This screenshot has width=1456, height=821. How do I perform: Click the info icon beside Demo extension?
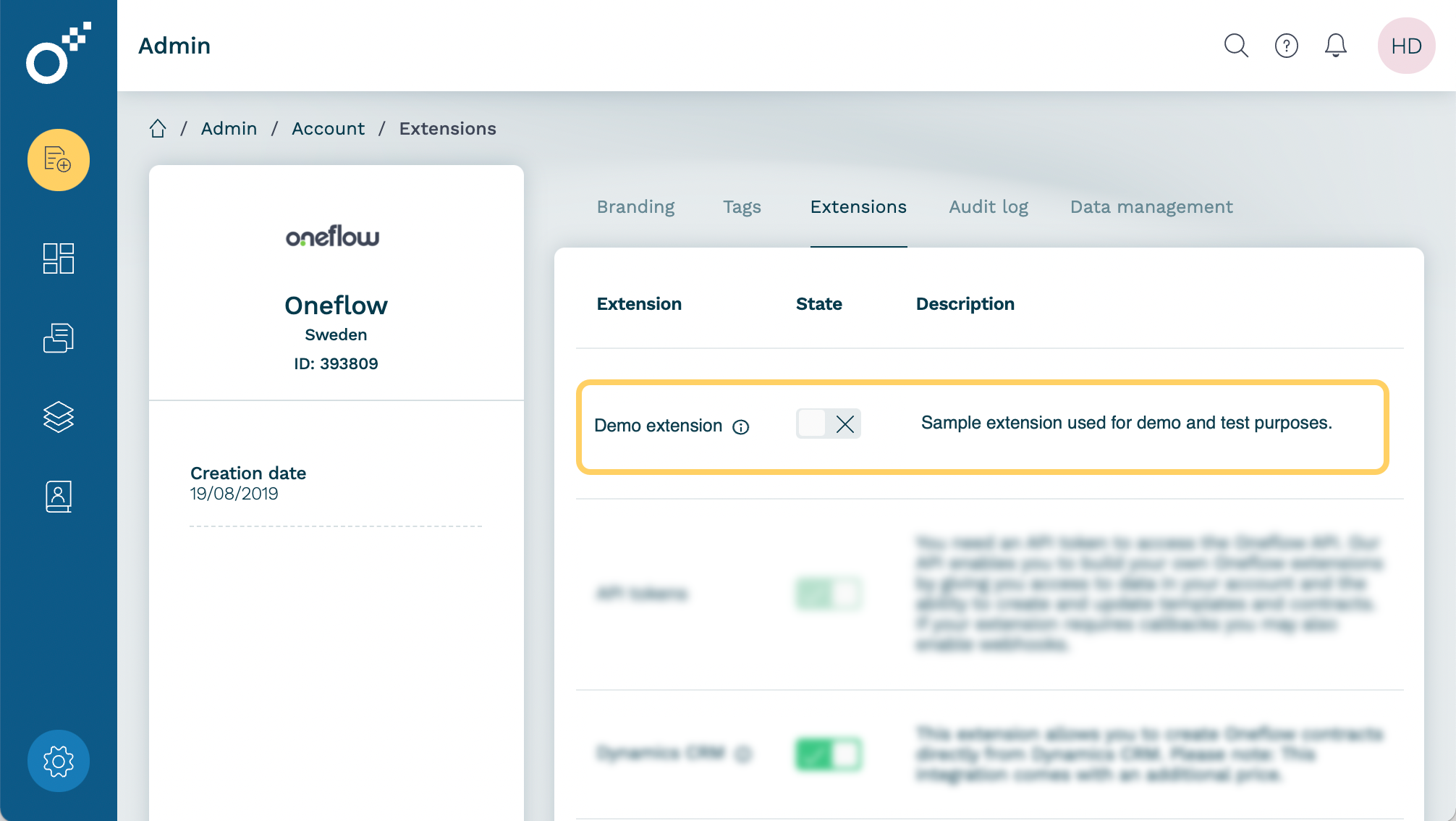click(740, 427)
